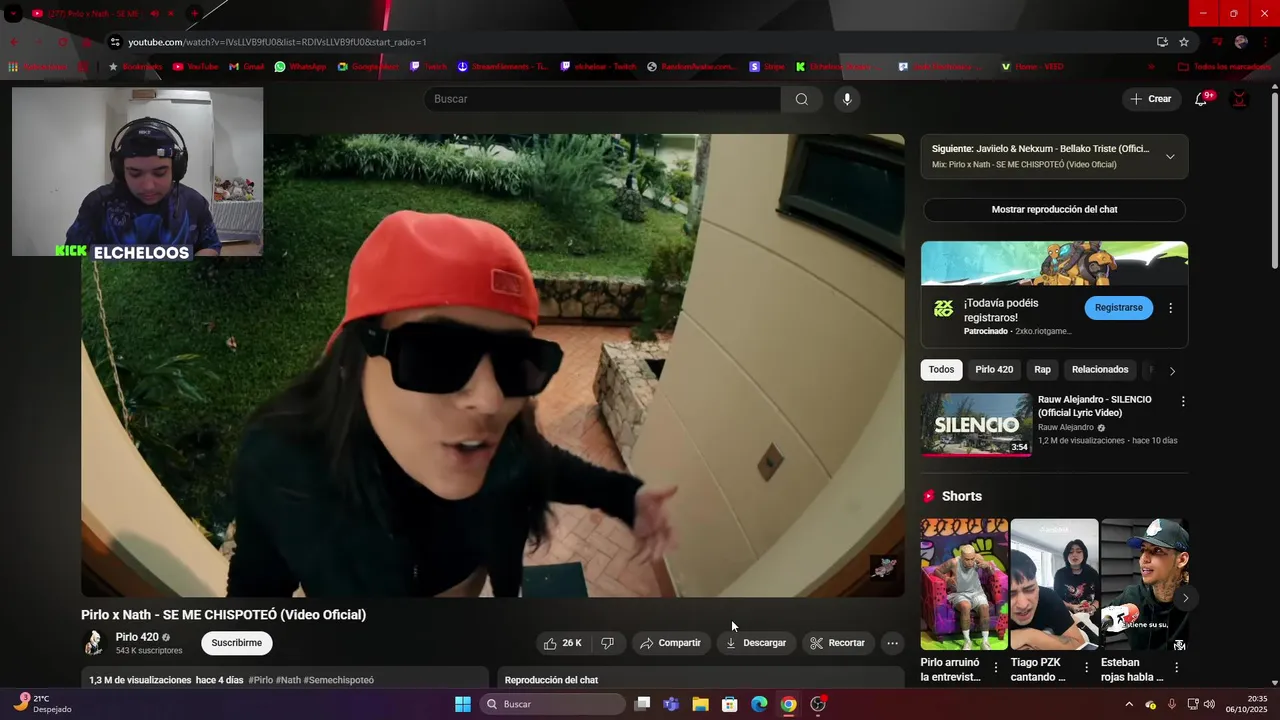The image size is (1280, 720).
Task: Open Pirlo 420 channel avatar
Action: tap(93, 643)
